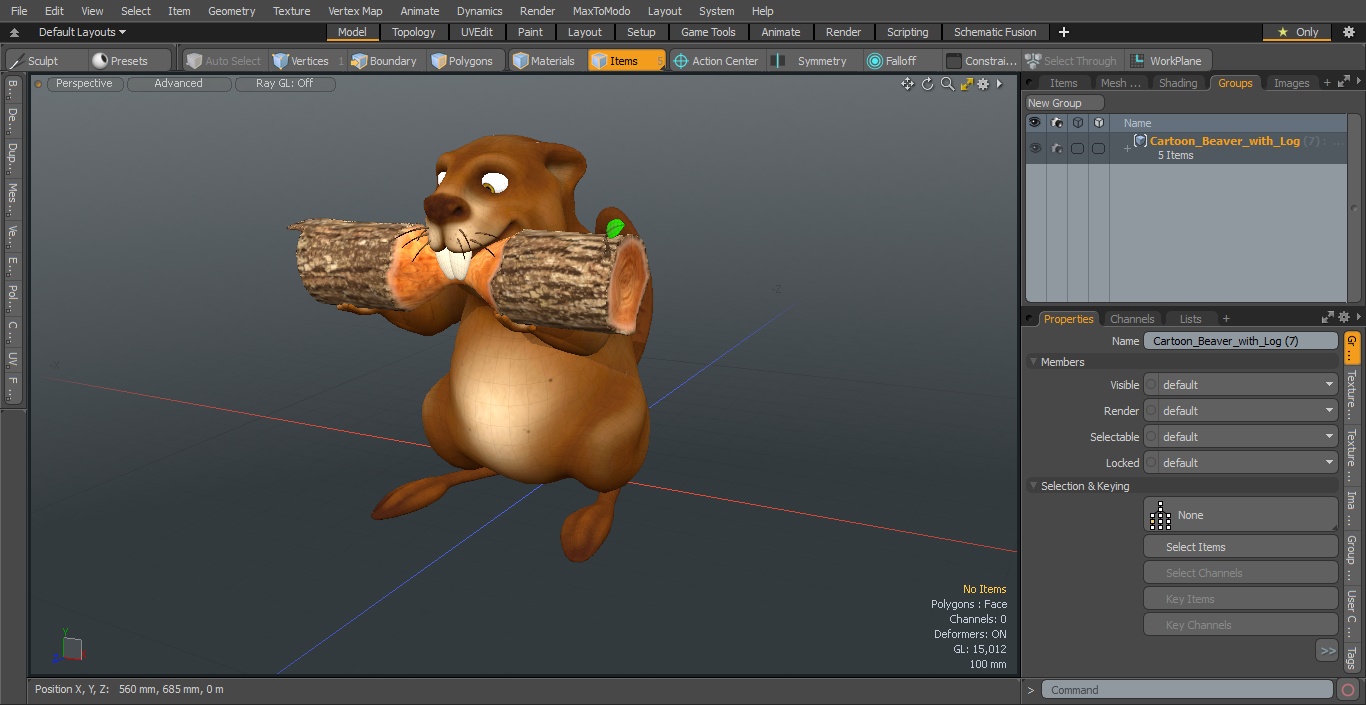1366x705 pixels.
Task: Check the first box of Cartoon_Beaver_with_Log row
Action: 1077,148
